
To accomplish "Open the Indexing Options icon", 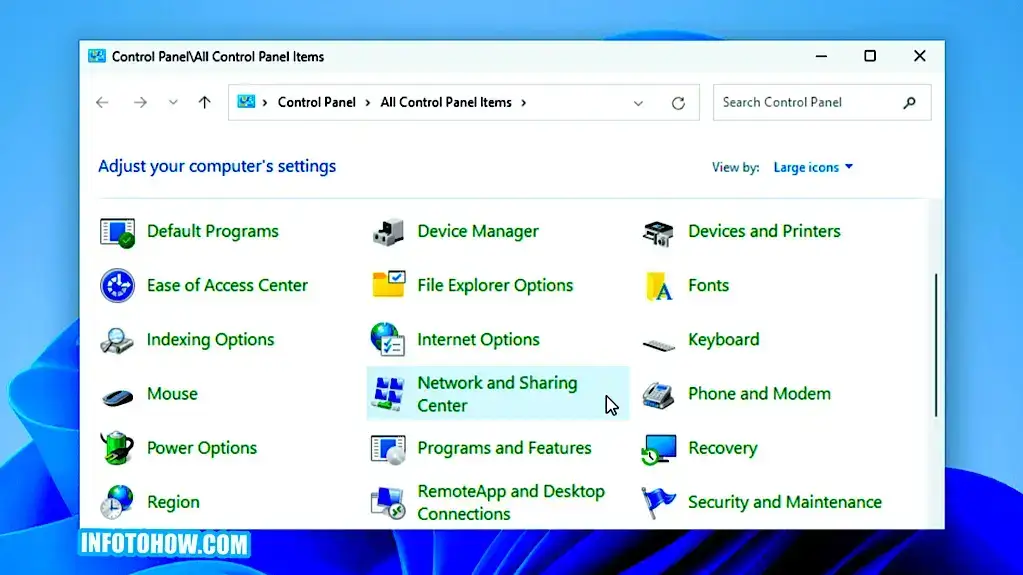I will 117,340.
